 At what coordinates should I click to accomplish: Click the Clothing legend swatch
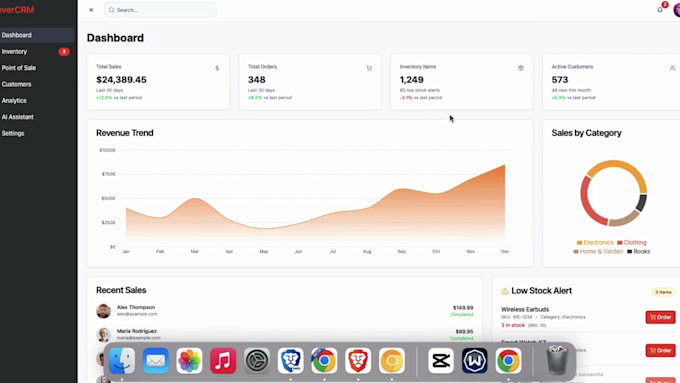coord(620,243)
